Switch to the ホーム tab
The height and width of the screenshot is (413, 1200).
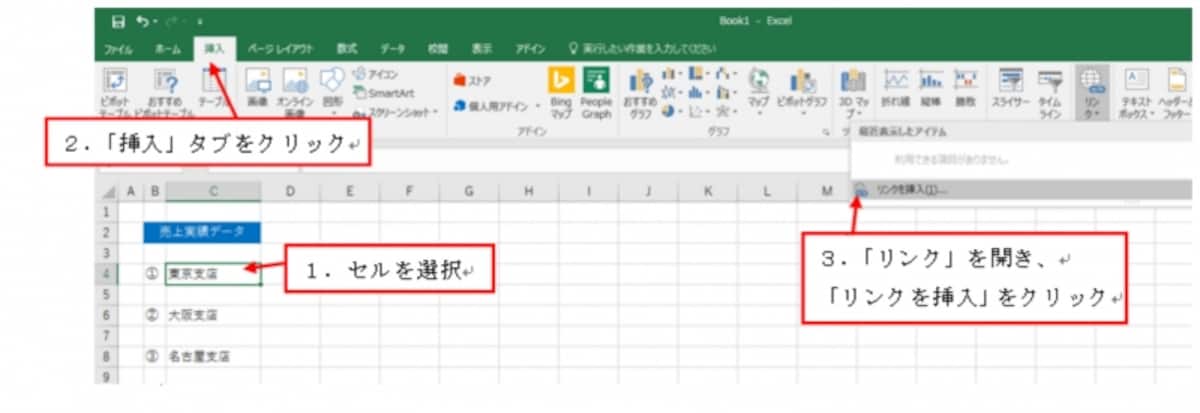(x=168, y=48)
